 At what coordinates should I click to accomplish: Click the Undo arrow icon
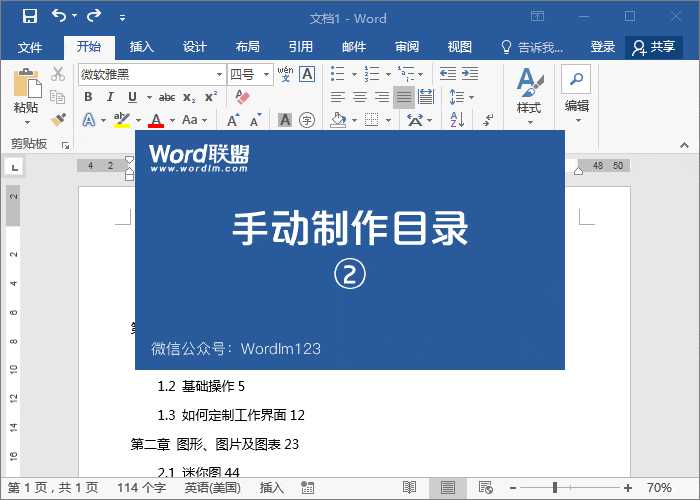(x=59, y=16)
